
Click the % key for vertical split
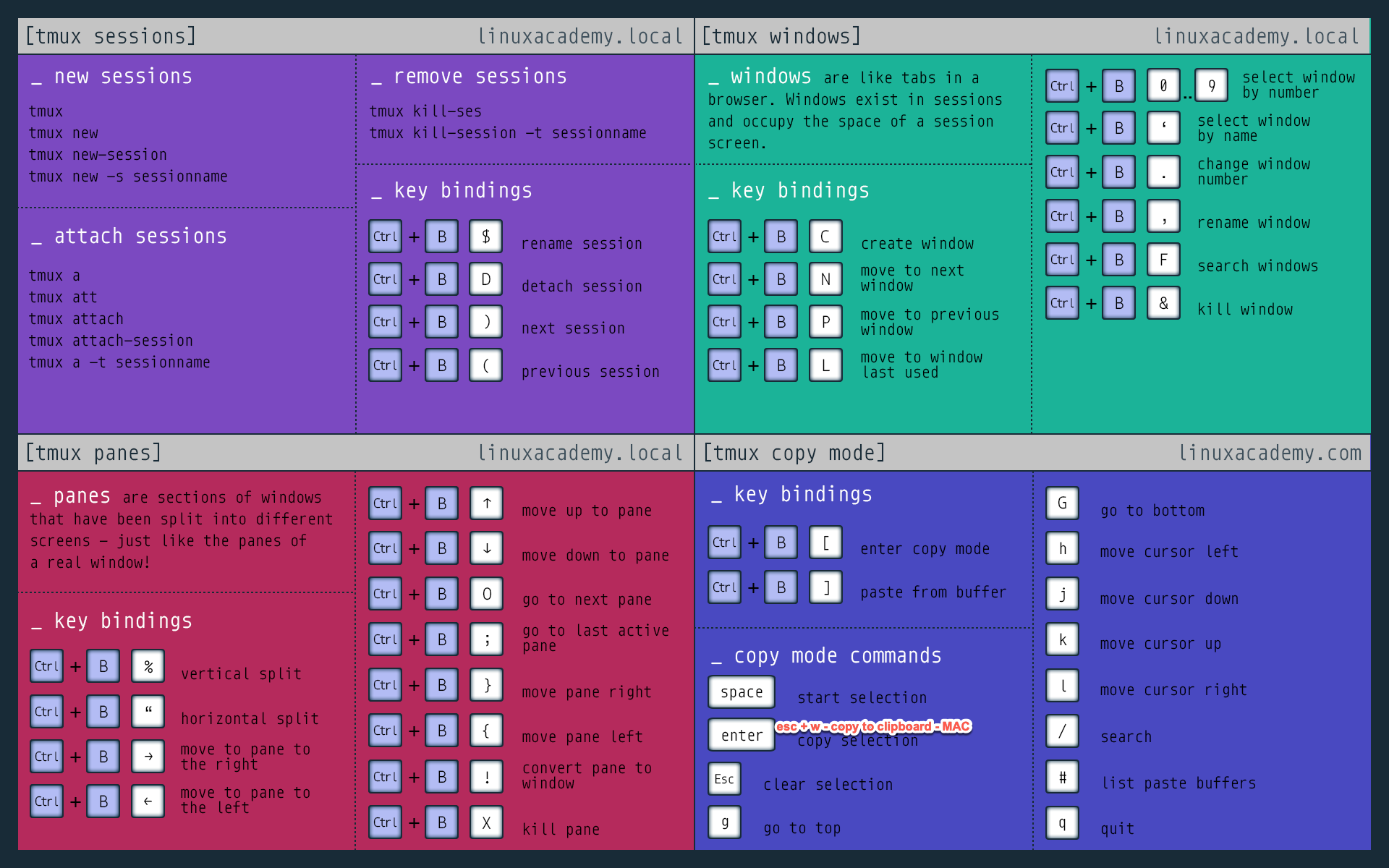click(148, 666)
